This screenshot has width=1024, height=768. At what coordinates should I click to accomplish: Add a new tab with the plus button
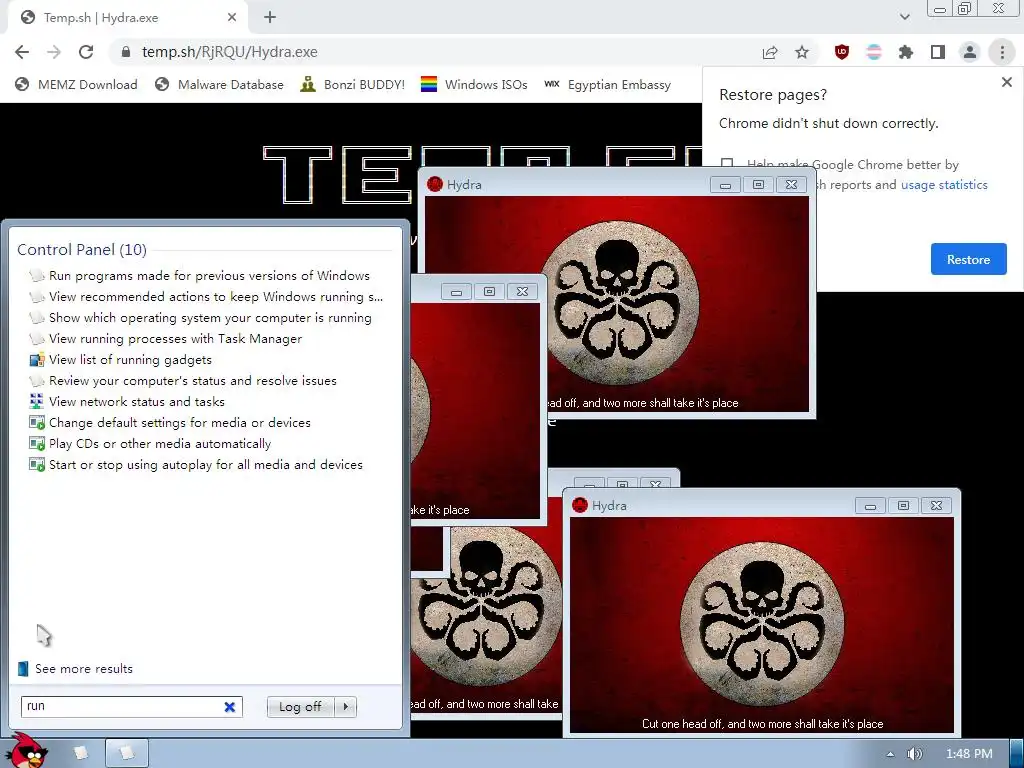tap(270, 18)
